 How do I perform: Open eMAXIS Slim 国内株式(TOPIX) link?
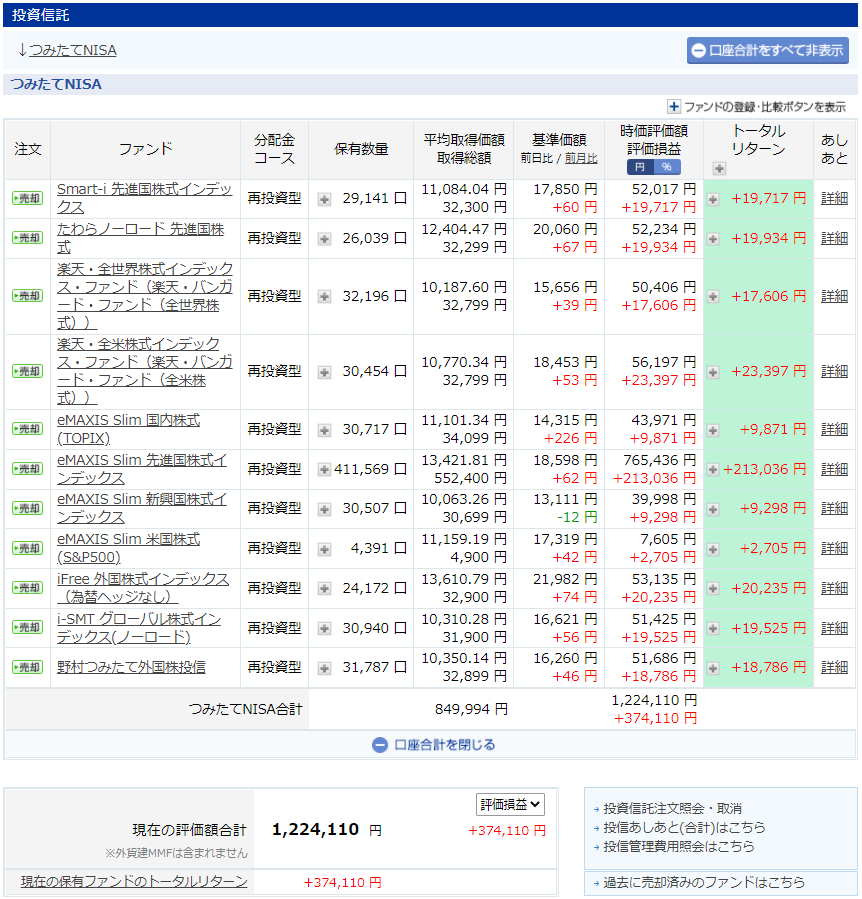(128, 429)
